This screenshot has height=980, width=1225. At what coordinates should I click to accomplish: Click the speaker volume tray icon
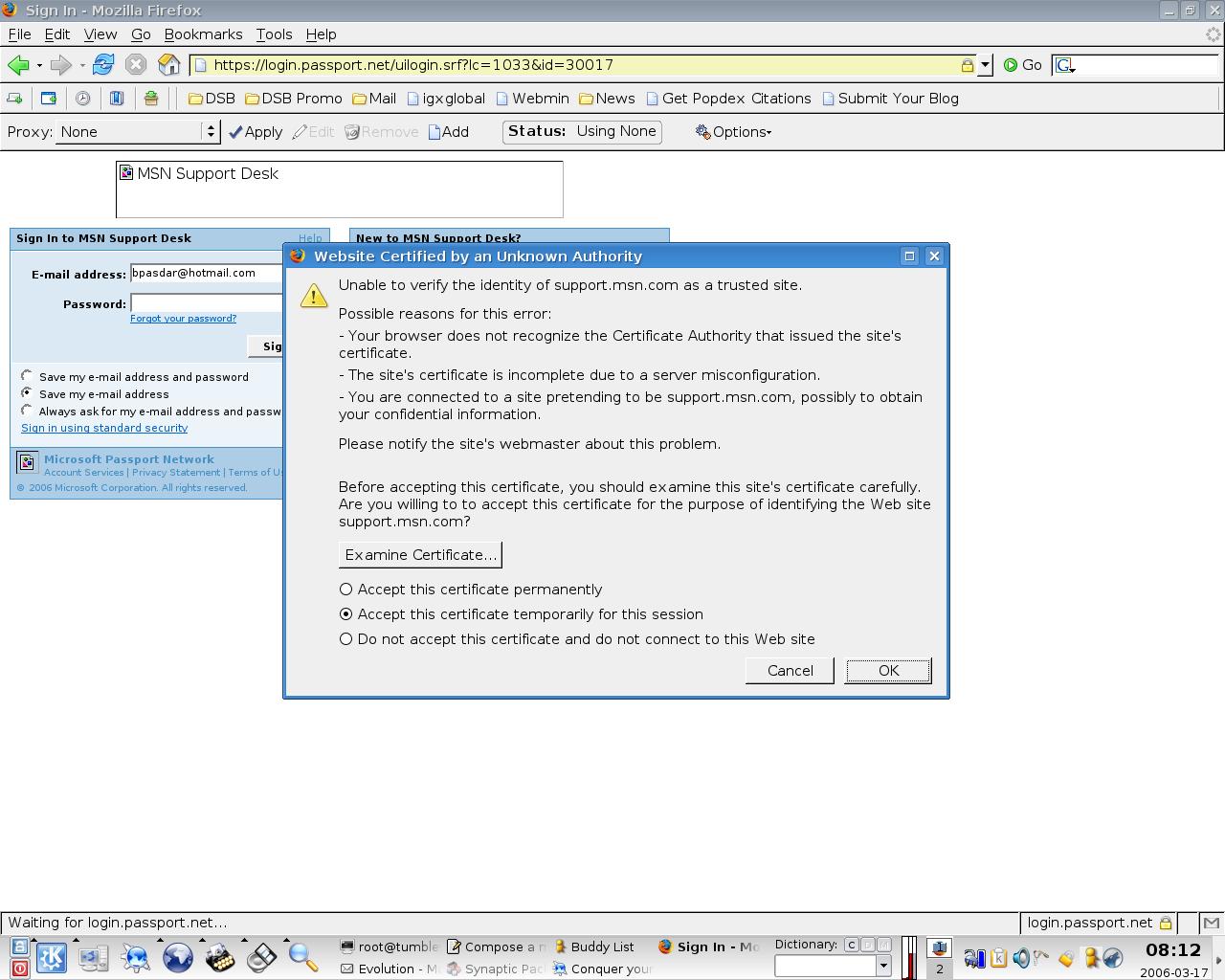click(1020, 957)
